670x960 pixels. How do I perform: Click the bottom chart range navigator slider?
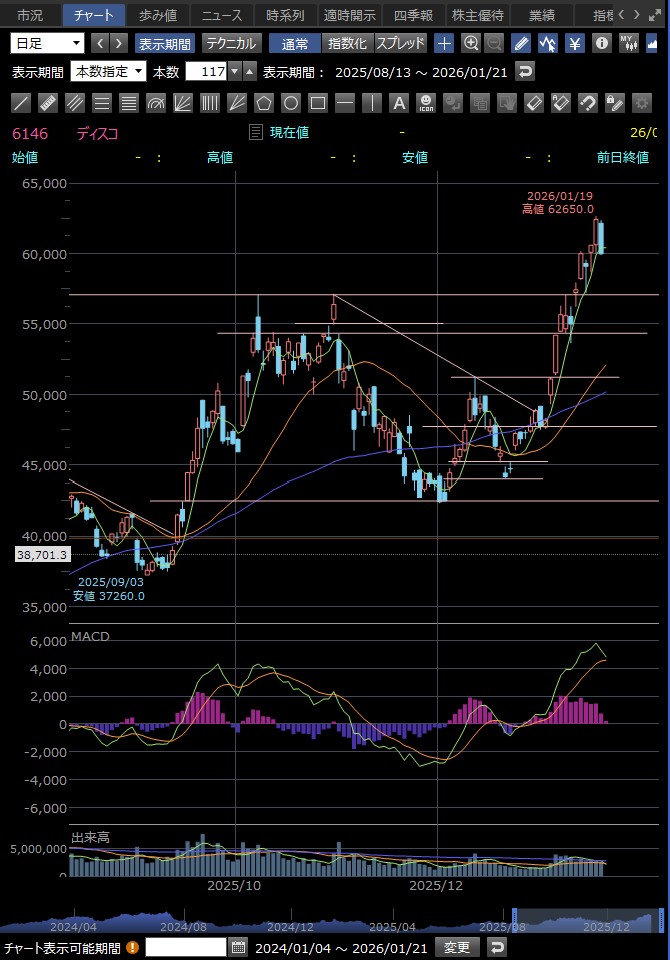(586, 918)
